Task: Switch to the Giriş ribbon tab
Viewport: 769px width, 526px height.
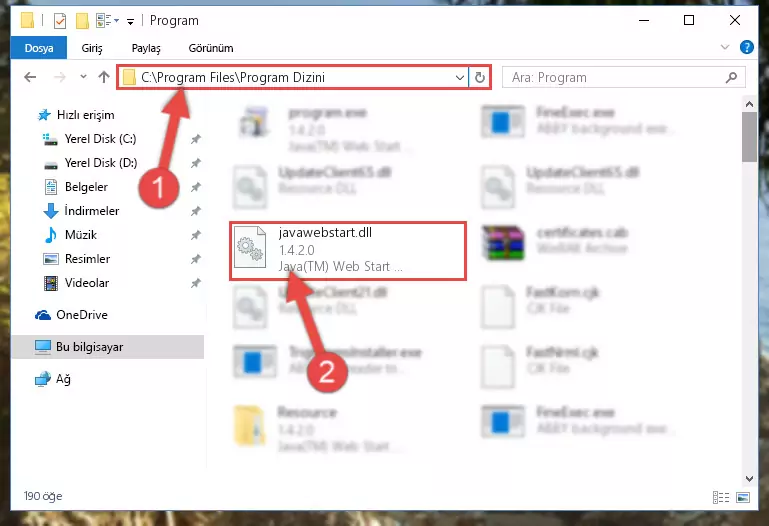Action: click(92, 48)
